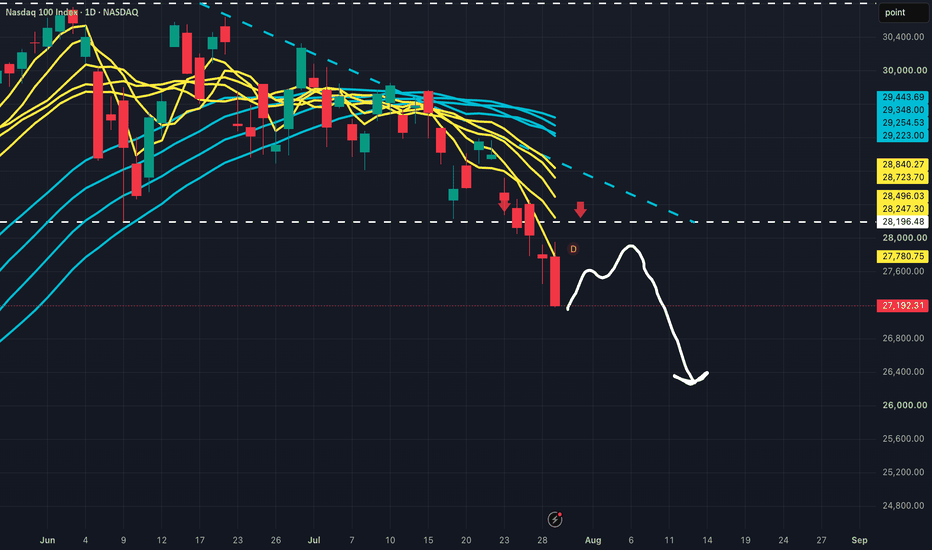Viewport: 932px width, 550px height.
Task: Click the orange D dividend marker
Action: click(574, 249)
